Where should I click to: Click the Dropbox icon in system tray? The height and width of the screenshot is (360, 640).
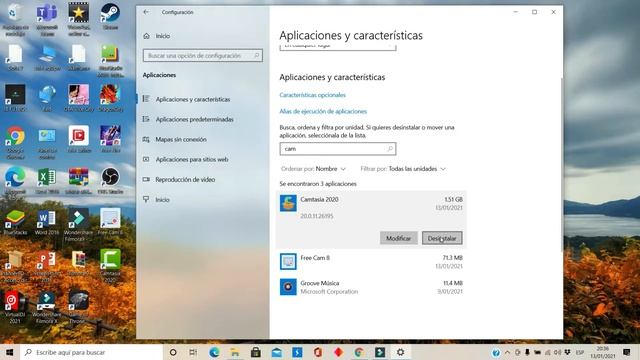pyautogui.click(x=567, y=352)
